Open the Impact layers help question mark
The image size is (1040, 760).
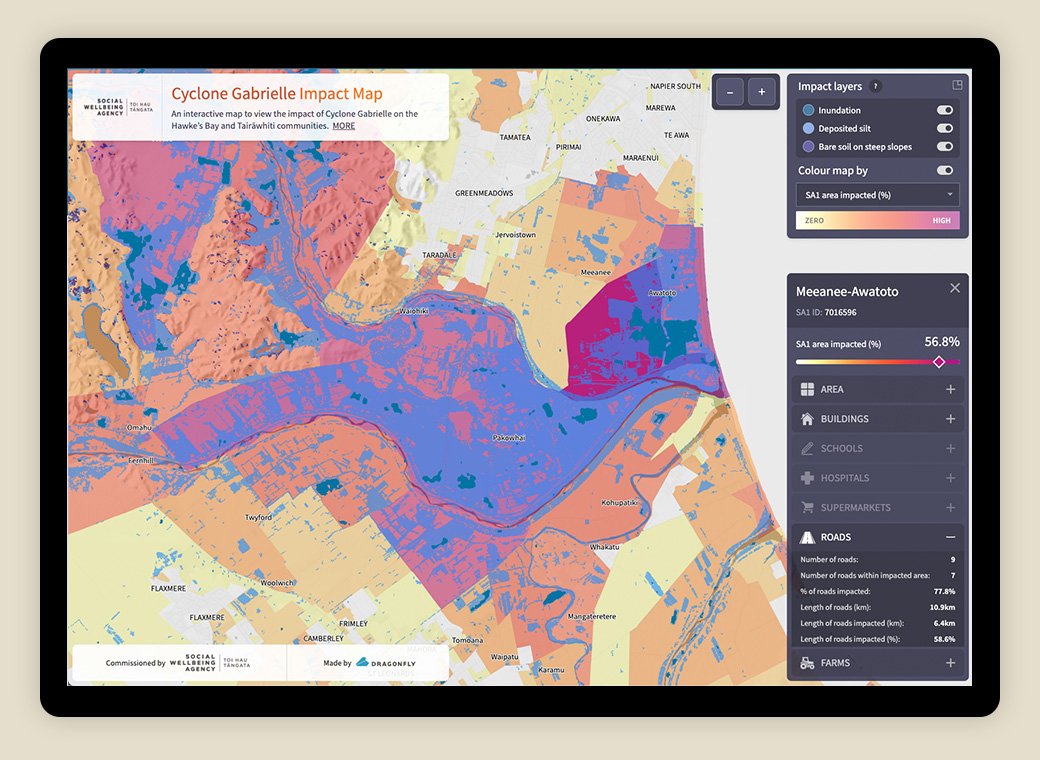[875, 87]
